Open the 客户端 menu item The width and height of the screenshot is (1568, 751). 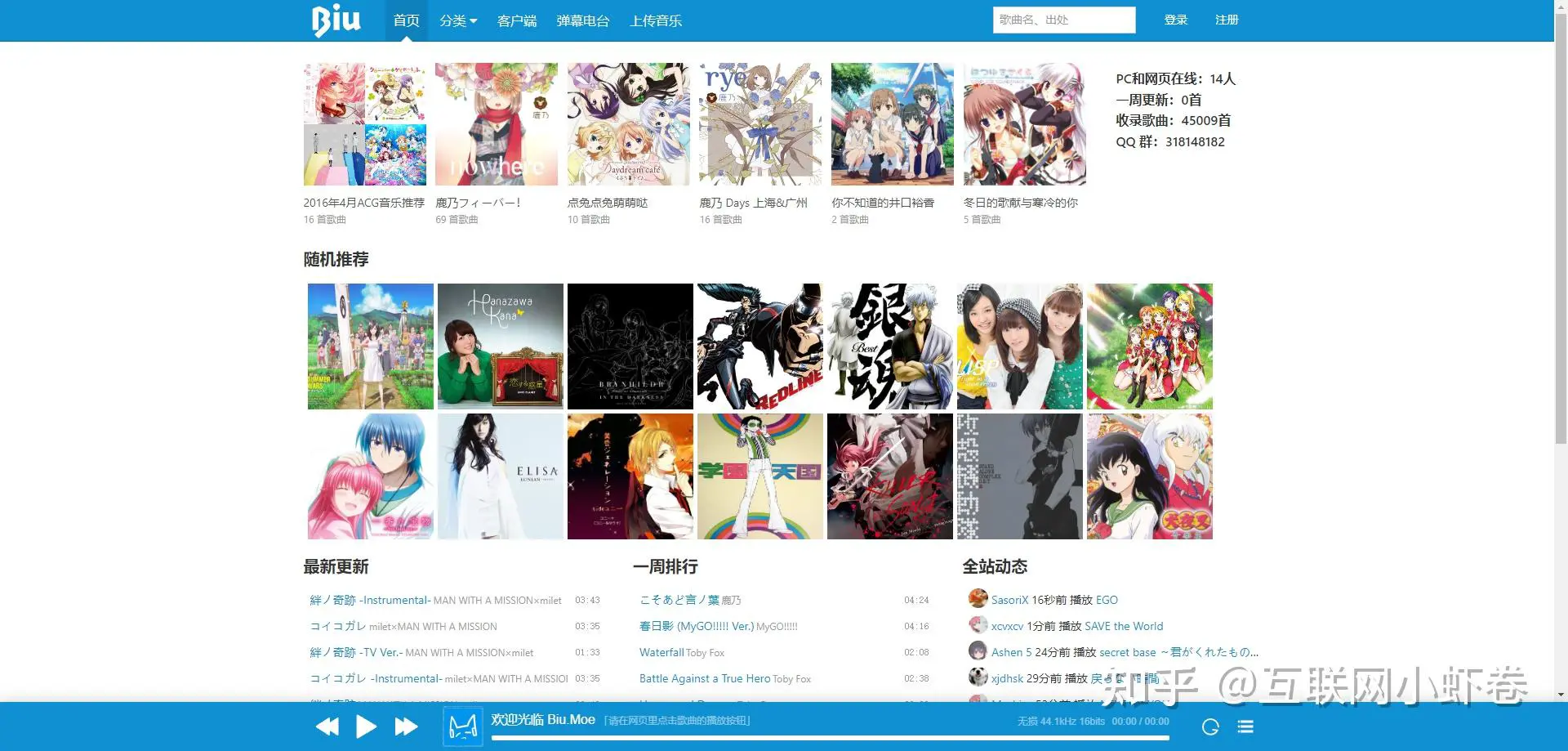point(517,20)
